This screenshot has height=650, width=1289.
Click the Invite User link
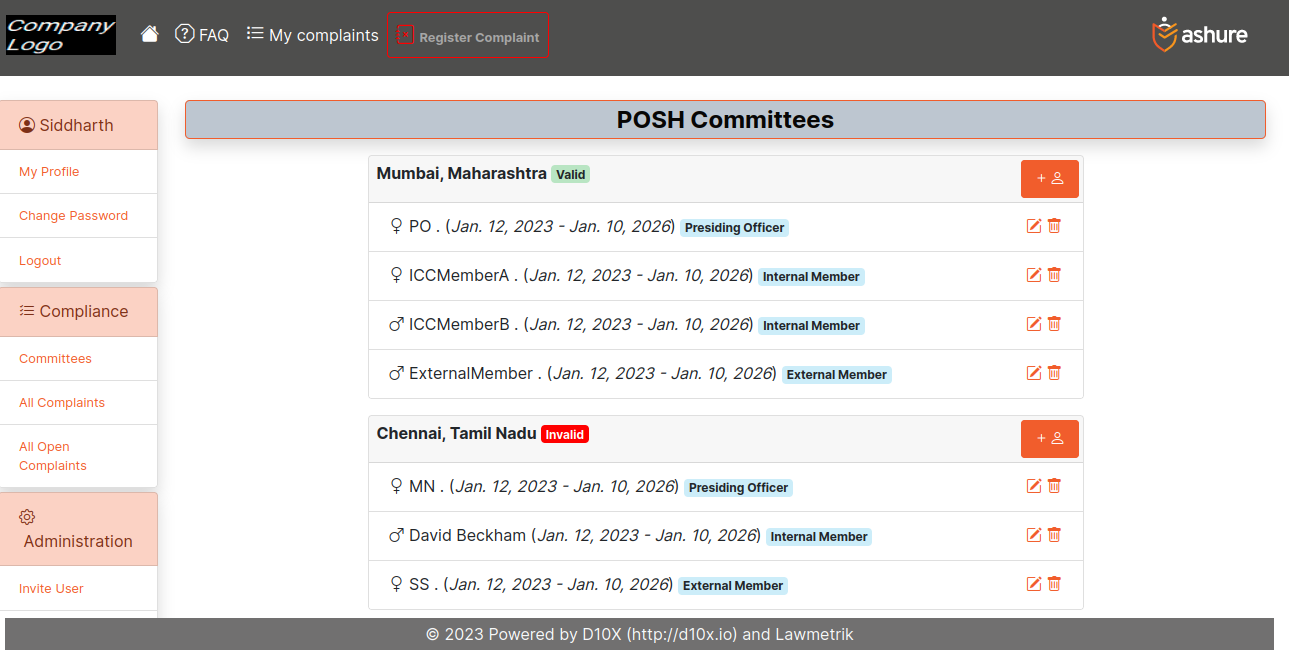51,589
